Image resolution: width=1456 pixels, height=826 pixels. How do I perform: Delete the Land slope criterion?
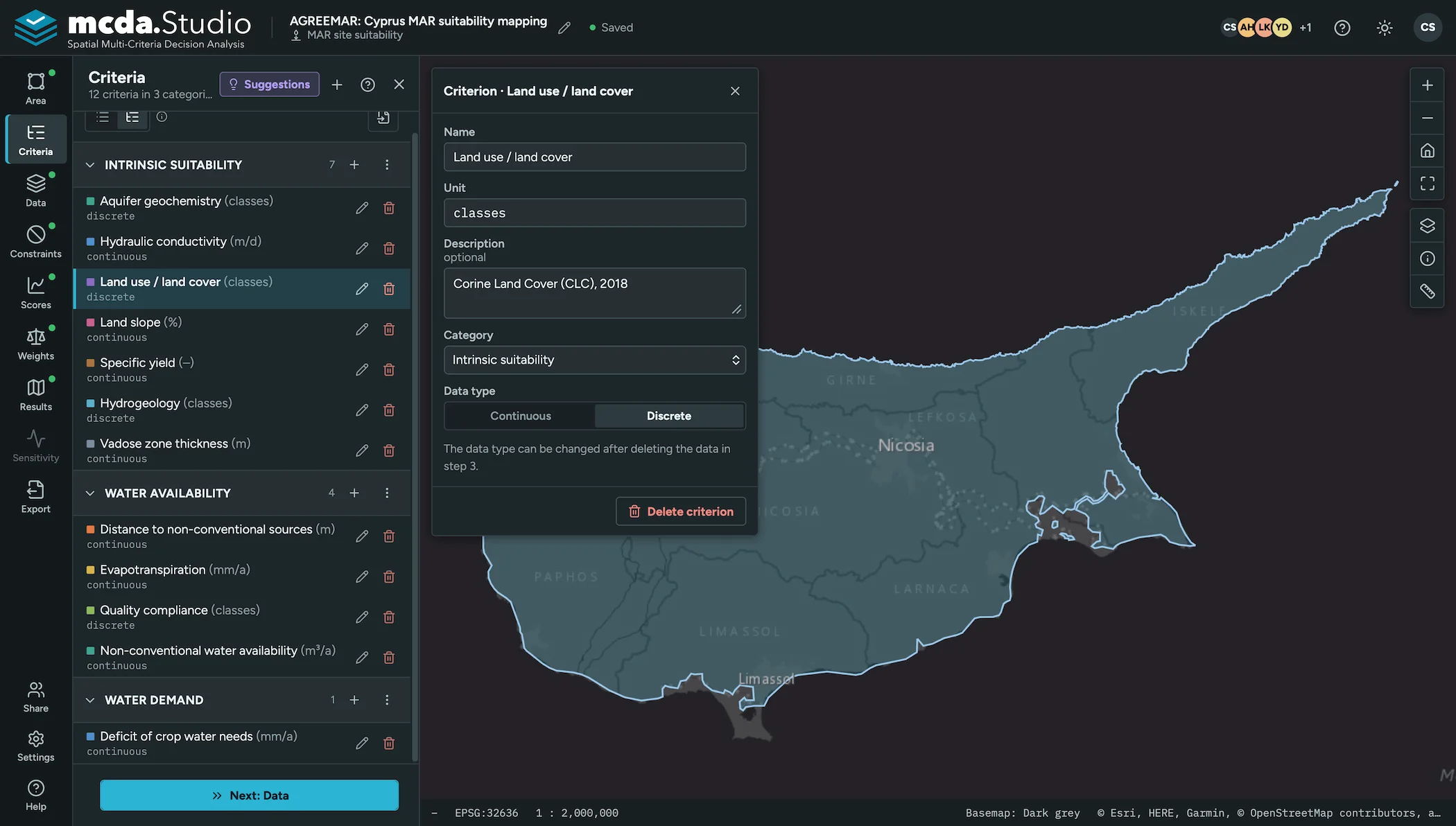[x=389, y=329]
